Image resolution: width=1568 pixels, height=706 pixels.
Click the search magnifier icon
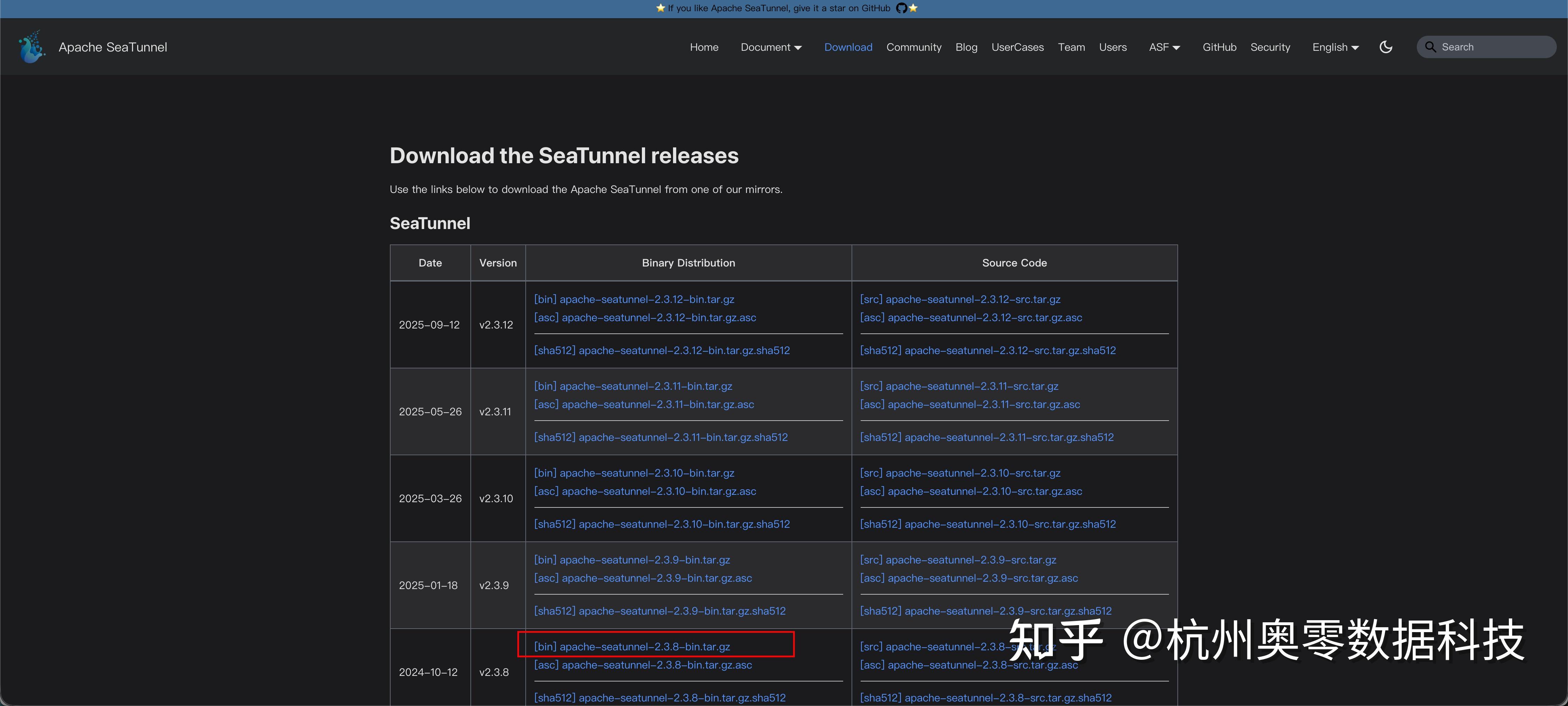point(1430,47)
